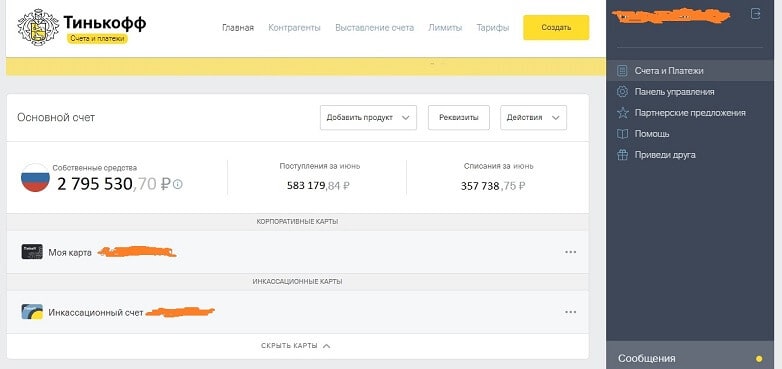This screenshot has width=782, height=369.
Task: Open three-dot menu for Инкассационный счет
Action: click(x=571, y=312)
